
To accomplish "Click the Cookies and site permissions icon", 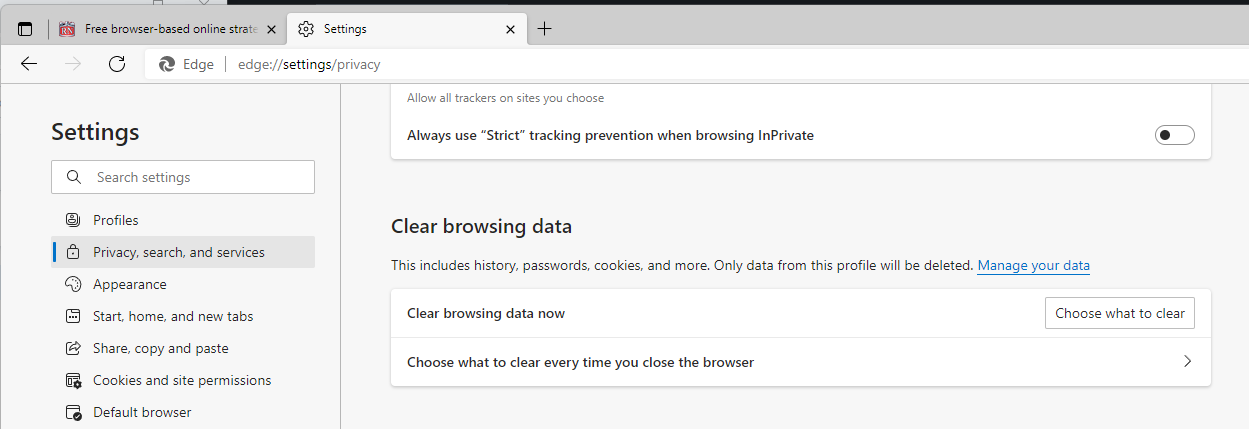I will [72, 380].
